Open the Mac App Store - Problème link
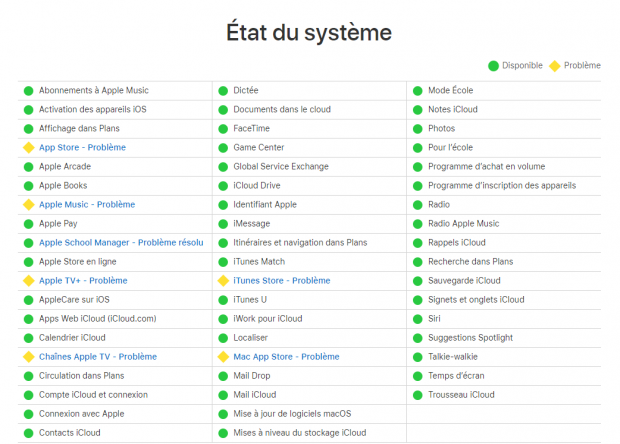The image size is (620, 444). pyautogui.click(x=286, y=357)
